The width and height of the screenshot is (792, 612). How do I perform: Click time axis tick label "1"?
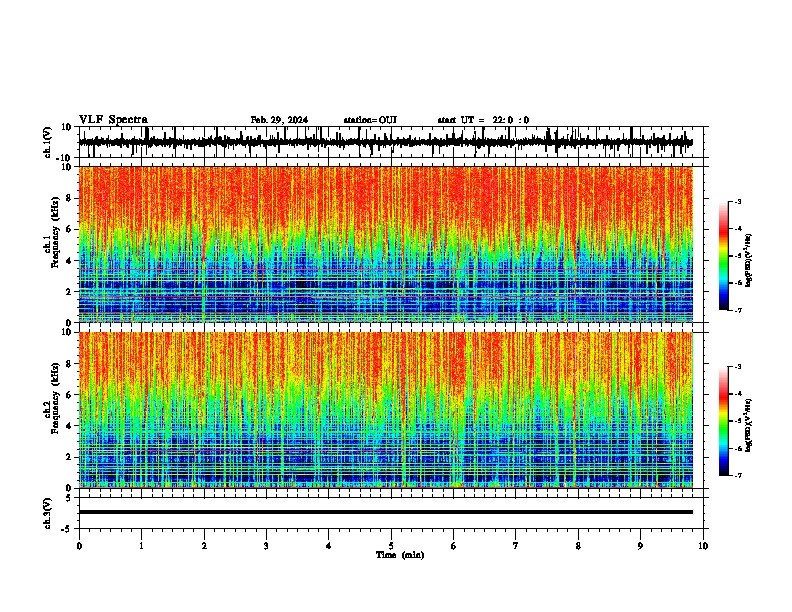(141, 546)
